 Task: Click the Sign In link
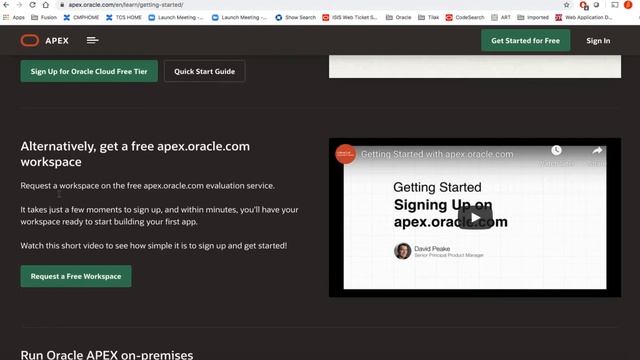click(598, 41)
